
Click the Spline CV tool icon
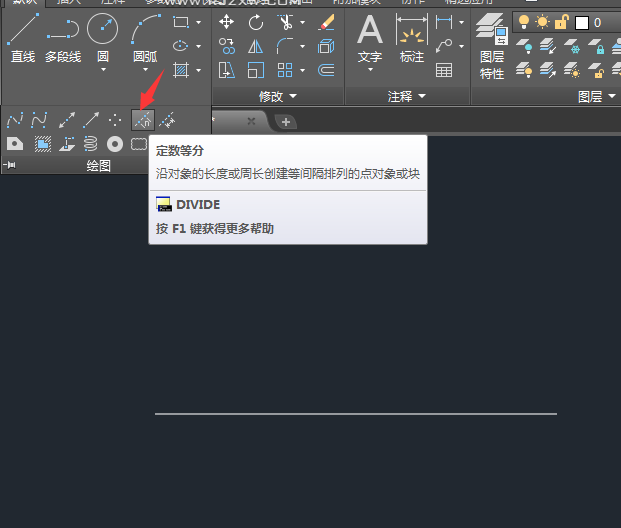click(39, 120)
